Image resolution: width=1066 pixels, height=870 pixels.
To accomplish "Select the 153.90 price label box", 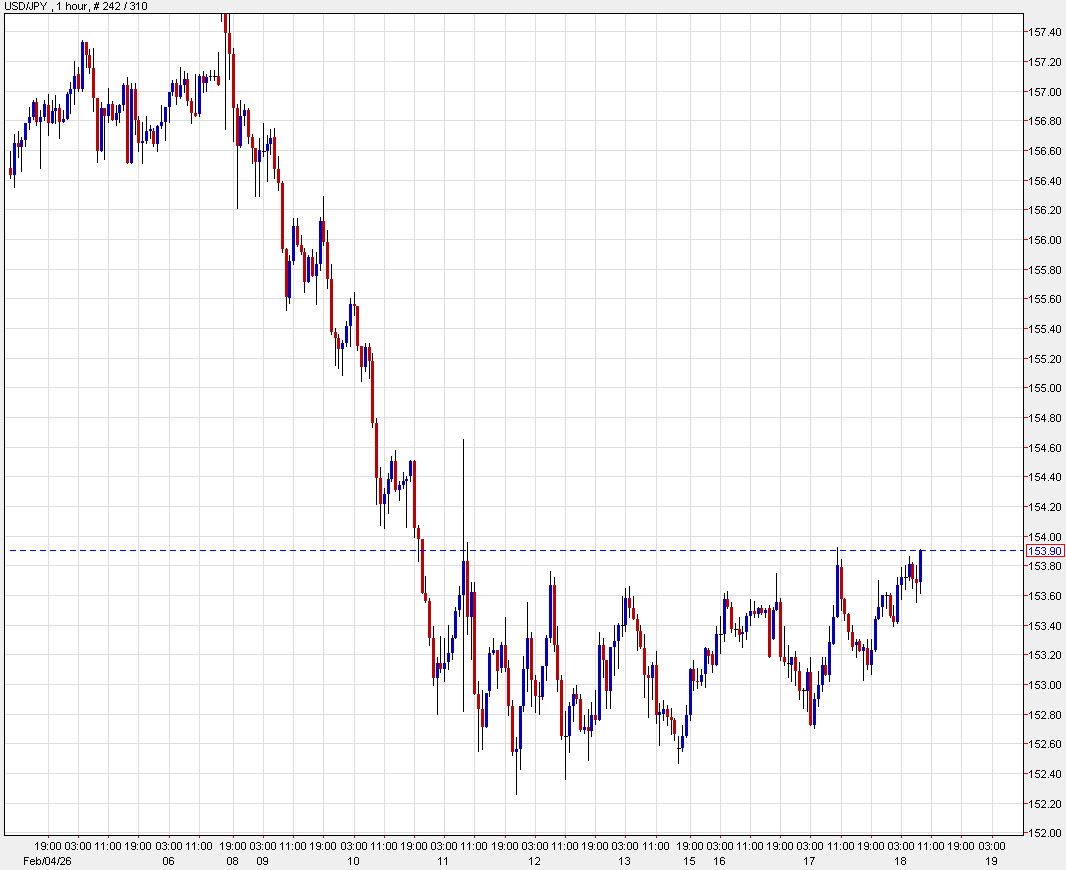I will [1044, 550].
